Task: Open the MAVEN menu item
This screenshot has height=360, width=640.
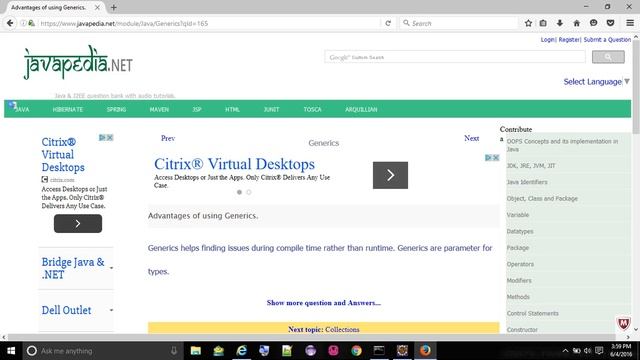Action: pyautogui.click(x=159, y=109)
